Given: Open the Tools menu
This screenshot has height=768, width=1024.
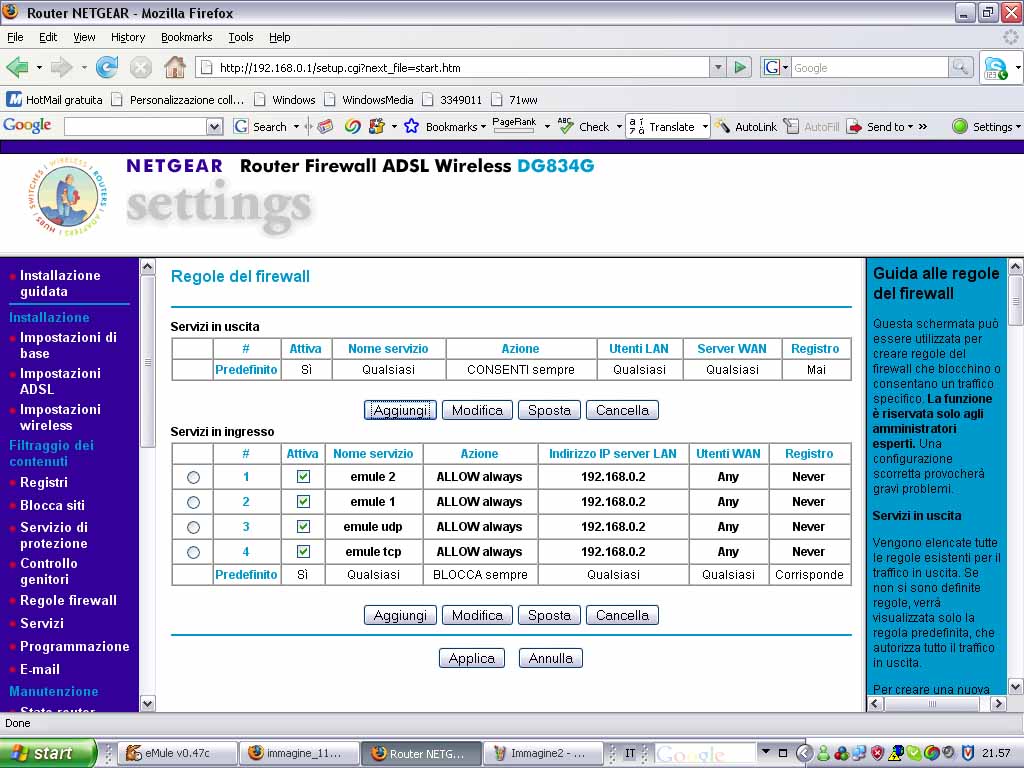Looking at the screenshot, I should coord(241,37).
